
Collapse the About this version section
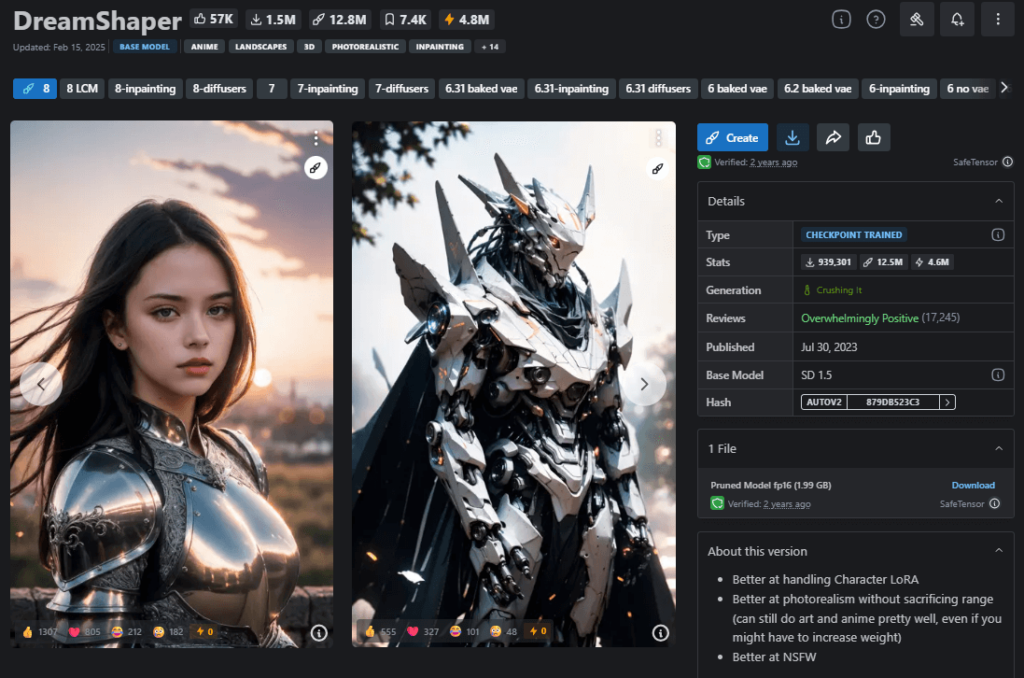click(1000, 551)
